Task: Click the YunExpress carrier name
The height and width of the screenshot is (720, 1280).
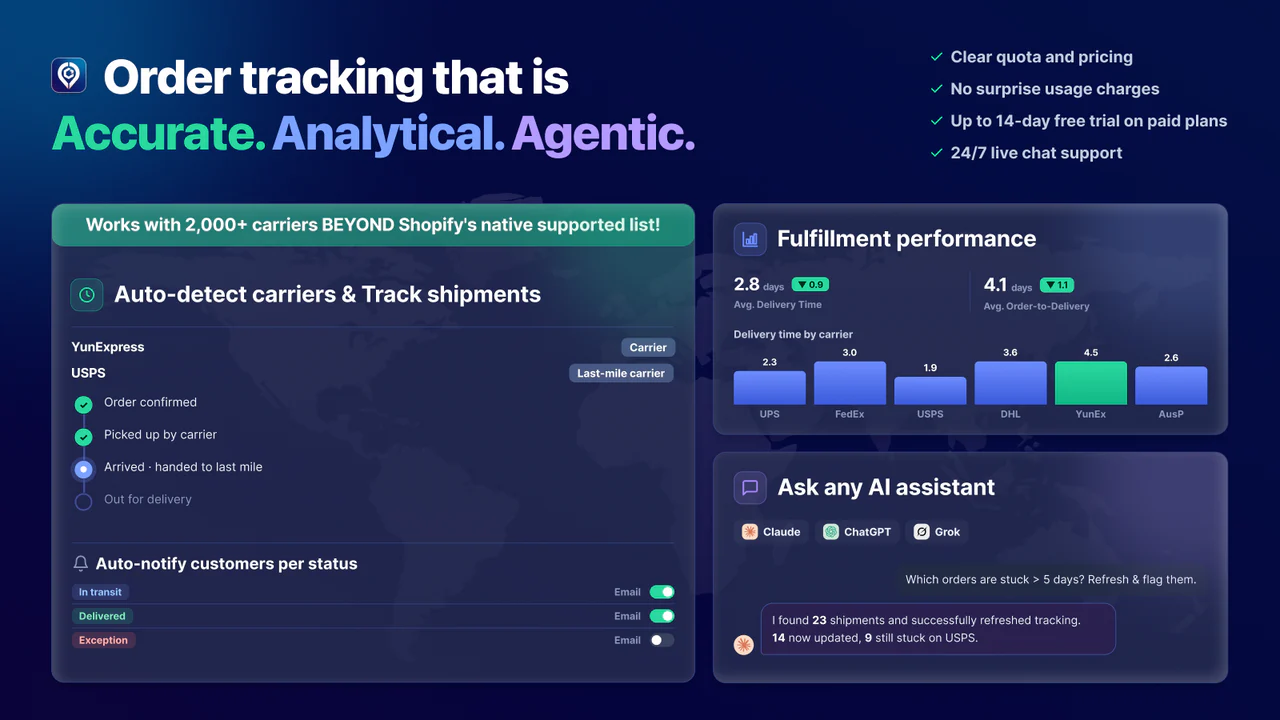Action: [108, 347]
